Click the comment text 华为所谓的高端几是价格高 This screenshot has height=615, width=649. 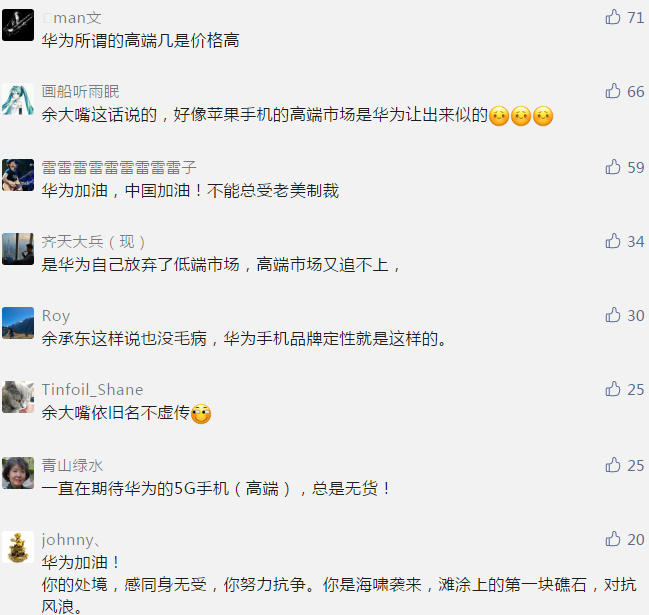coord(140,41)
